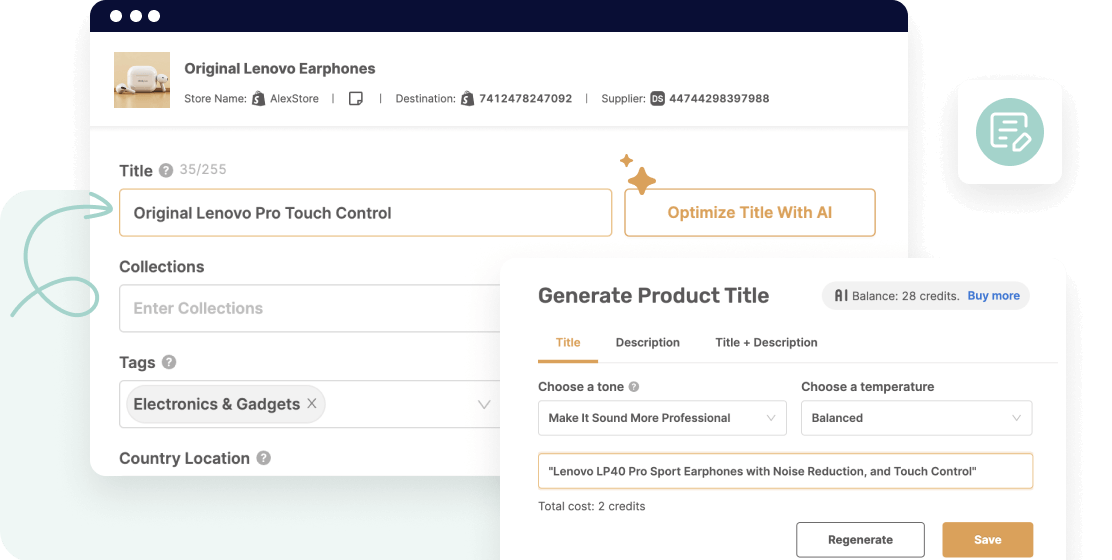Switch to the Description tab
Image resolution: width=1112 pixels, height=560 pixels.
pos(647,342)
